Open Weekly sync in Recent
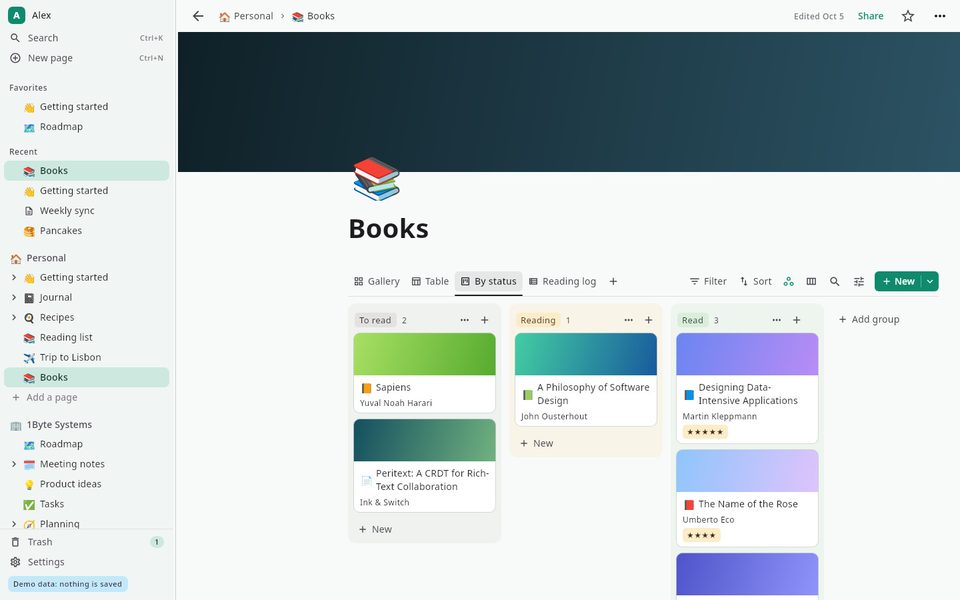 click(x=86, y=211)
